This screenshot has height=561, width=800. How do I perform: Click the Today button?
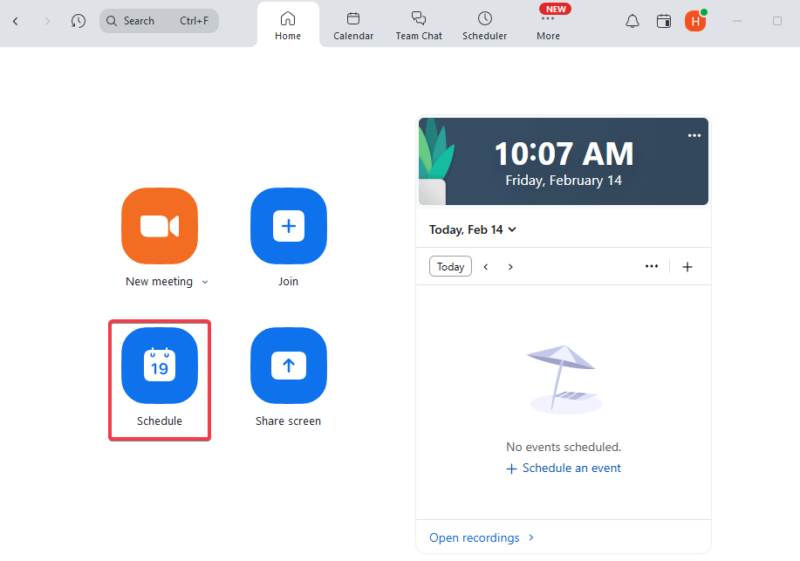pyautogui.click(x=451, y=267)
